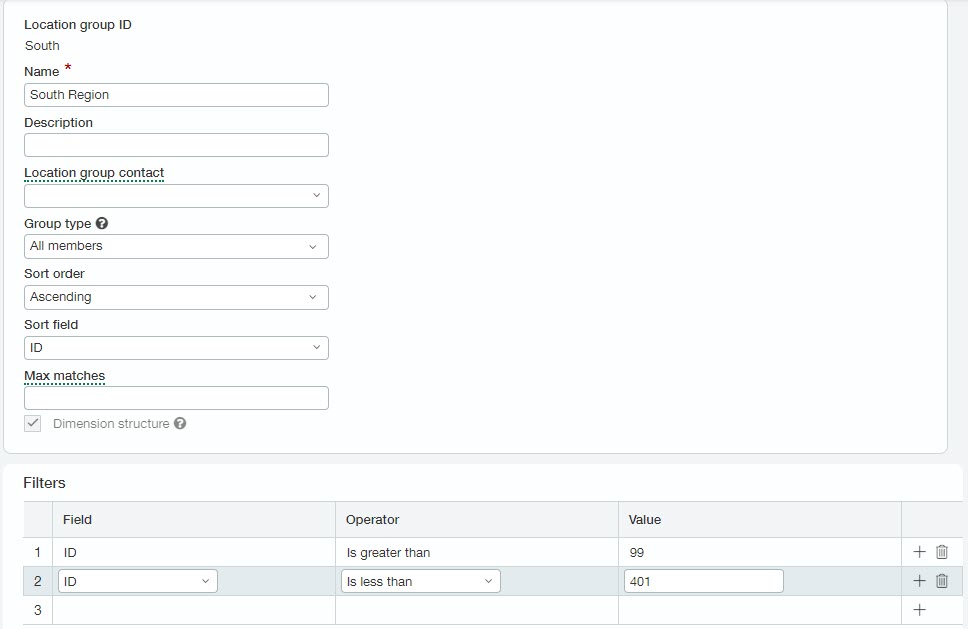Delete the "Is greater than 99" filter row
This screenshot has width=968, height=629.
point(940,552)
